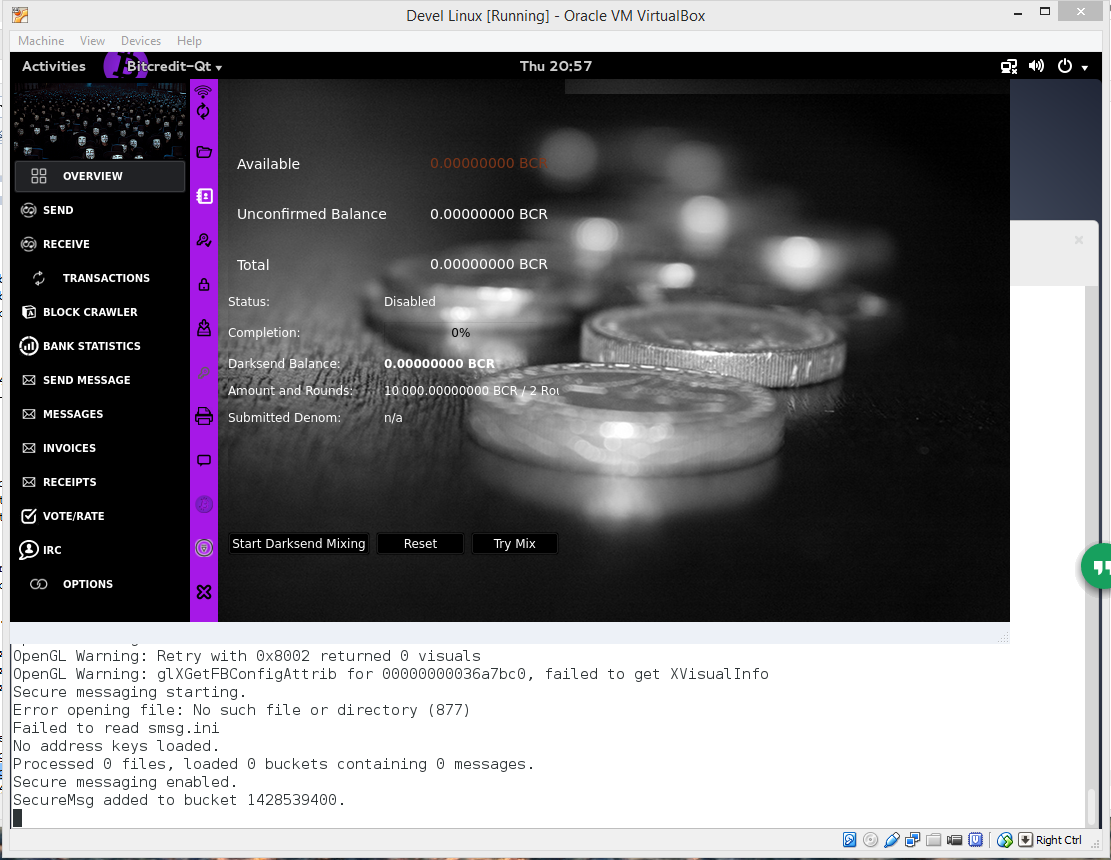Click the volume speaker icon in top bar
Image resolution: width=1111 pixels, height=860 pixels.
1037,66
